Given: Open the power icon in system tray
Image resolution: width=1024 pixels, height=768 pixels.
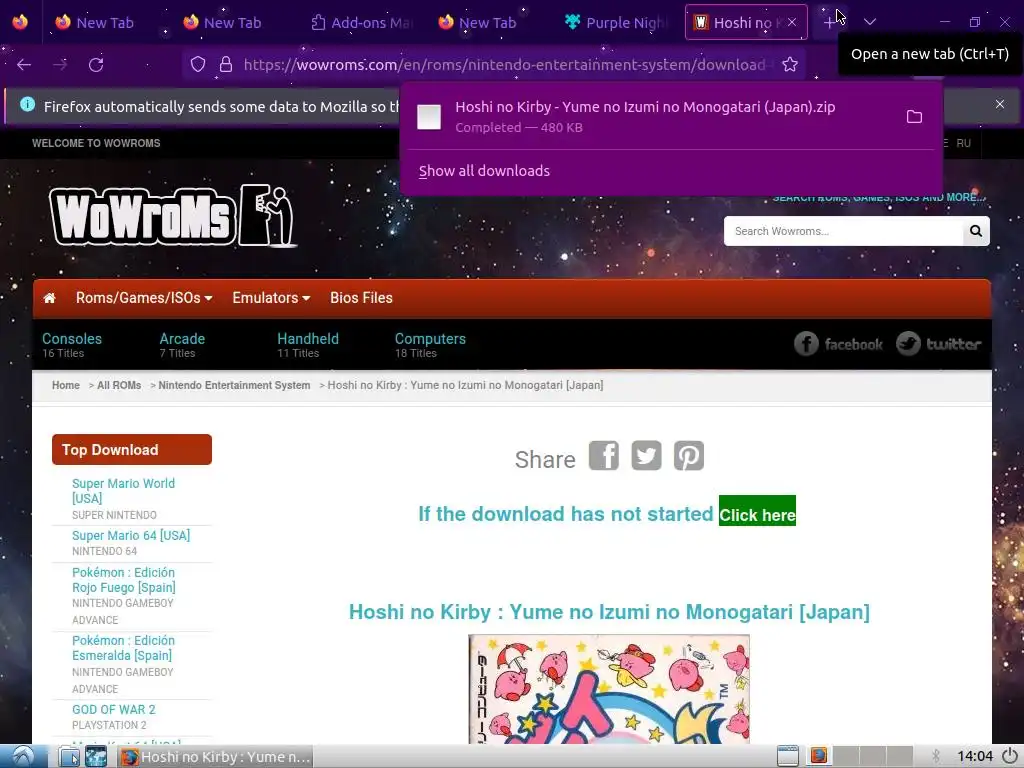Looking at the screenshot, I should 1010,756.
